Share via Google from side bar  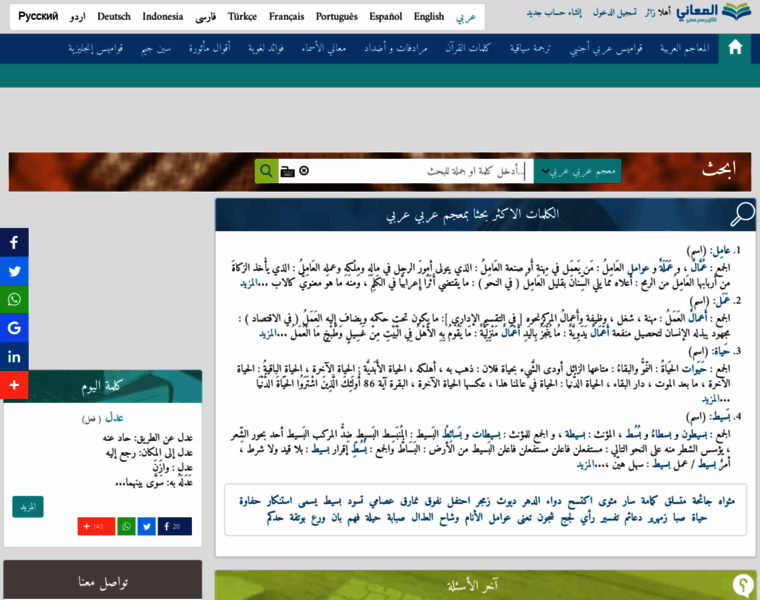pyautogui.click(x=14, y=328)
